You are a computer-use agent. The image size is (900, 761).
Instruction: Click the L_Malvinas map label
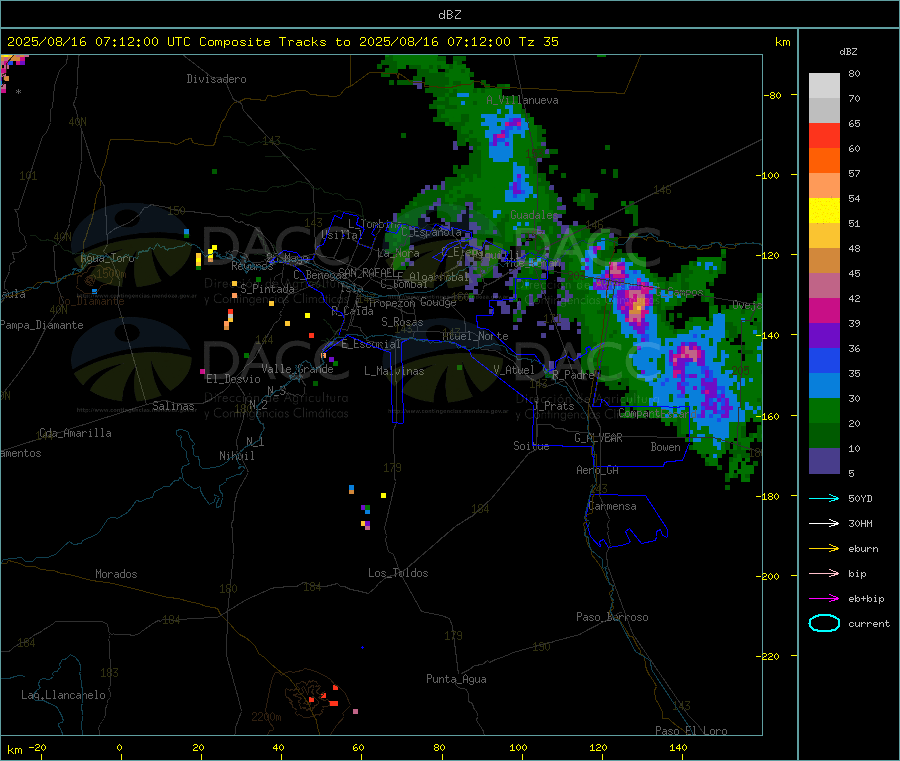tap(394, 371)
